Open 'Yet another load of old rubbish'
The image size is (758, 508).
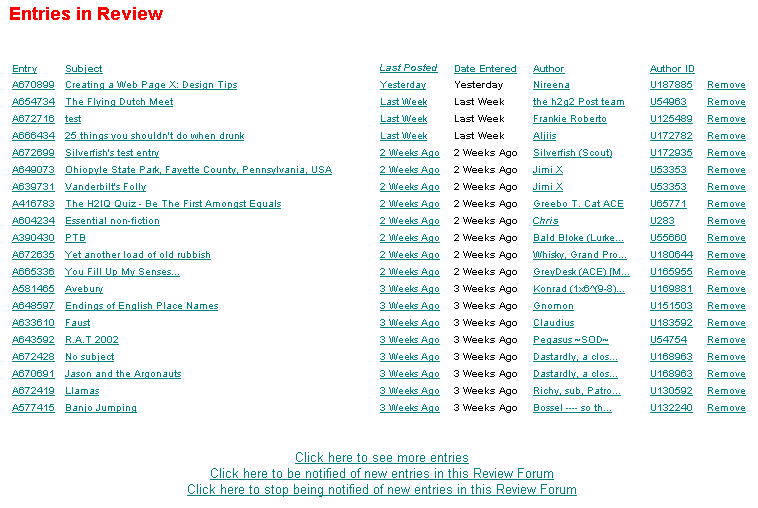138,255
